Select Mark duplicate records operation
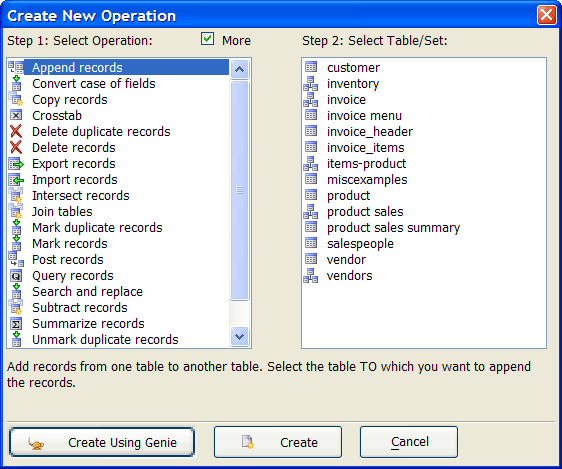Image resolution: width=562 pixels, height=469 pixels. tap(97, 228)
